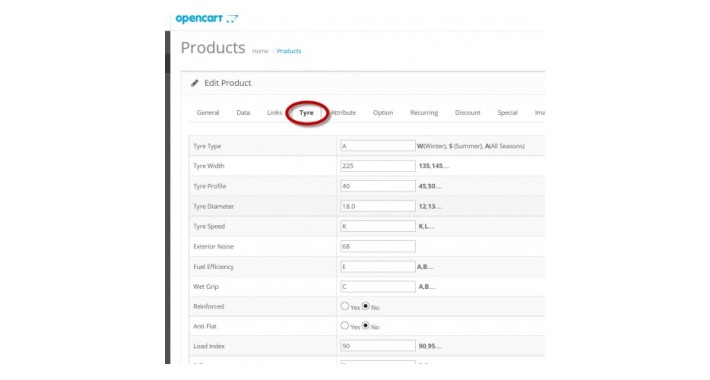Click the Tyre Width label
Image resolution: width=710 pixels, height=380 pixels.
pyautogui.click(x=209, y=166)
